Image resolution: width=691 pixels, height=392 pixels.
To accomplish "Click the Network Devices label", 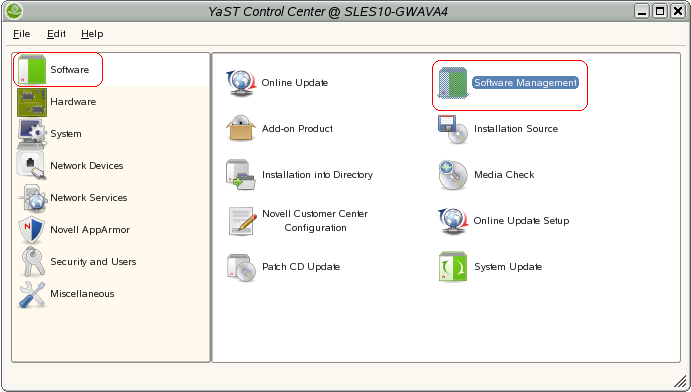I will 87,166.
